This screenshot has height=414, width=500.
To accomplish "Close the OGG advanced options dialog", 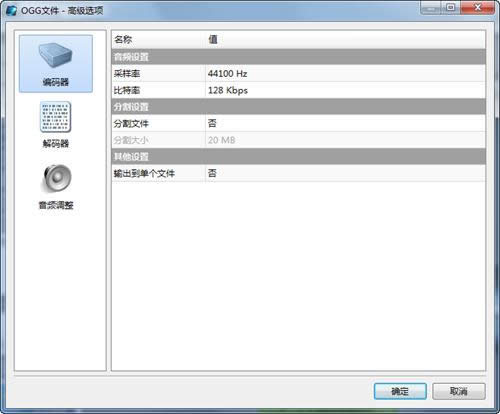I will click(477, 8).
